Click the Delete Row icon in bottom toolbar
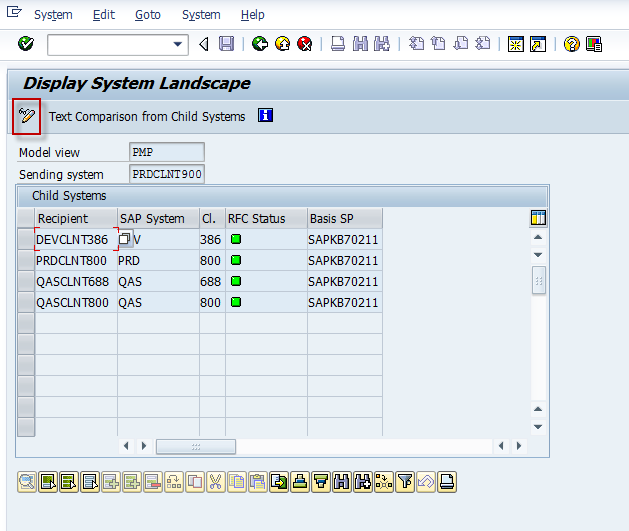This screenshot has width=629, height=531. [x=153, y=482]
